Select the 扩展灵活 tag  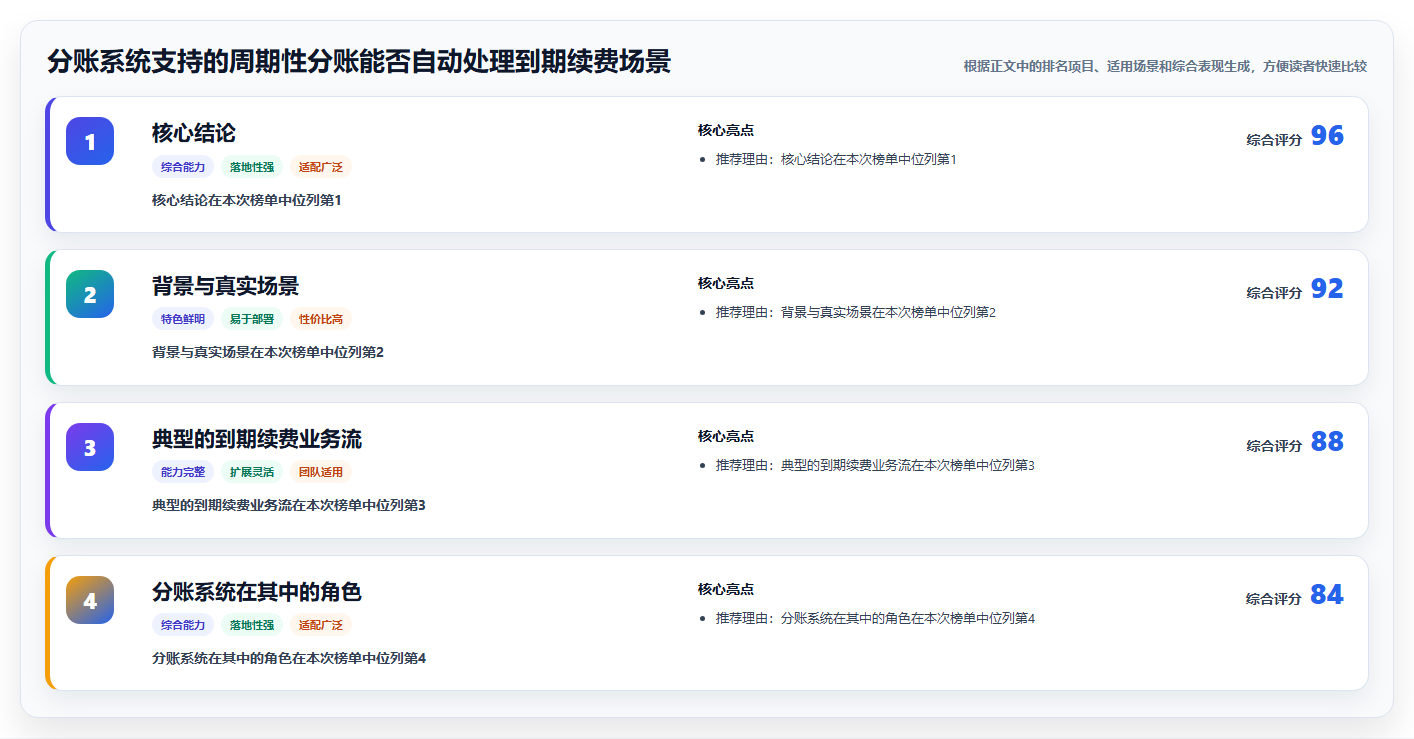[x=252, y=473]
